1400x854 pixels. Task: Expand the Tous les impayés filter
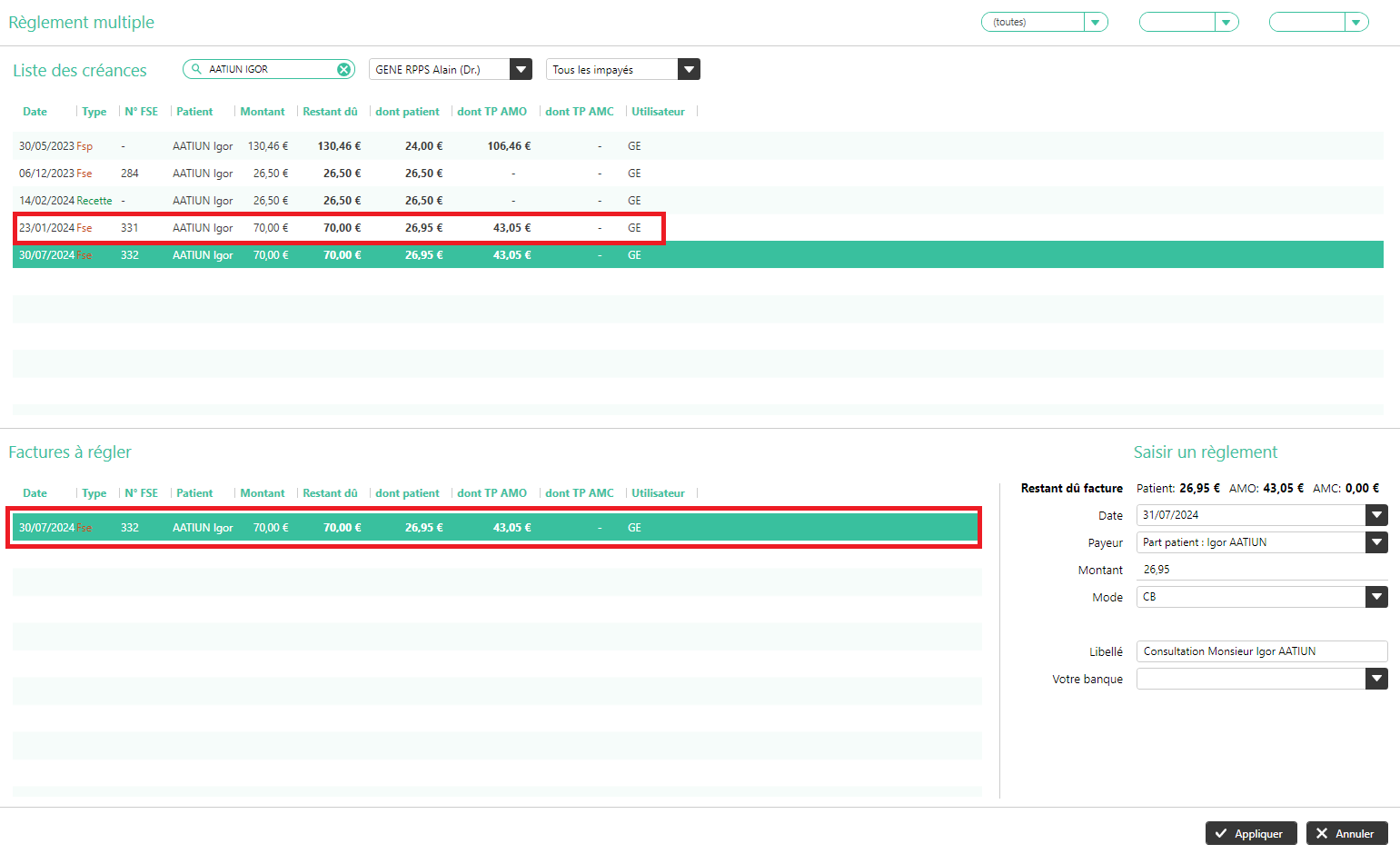(689, 69)
